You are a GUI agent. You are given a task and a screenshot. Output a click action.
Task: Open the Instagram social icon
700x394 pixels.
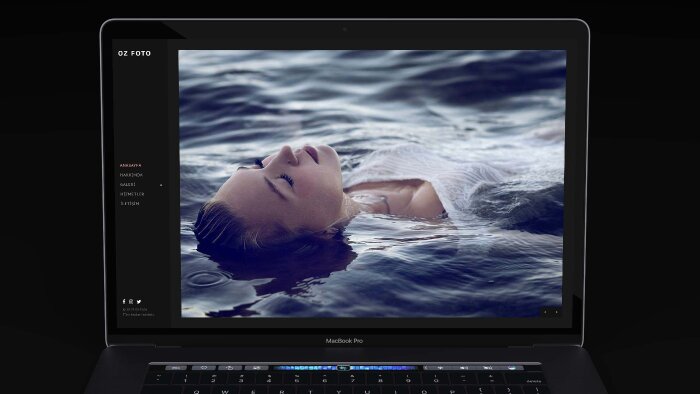click(x=131, y=302)
